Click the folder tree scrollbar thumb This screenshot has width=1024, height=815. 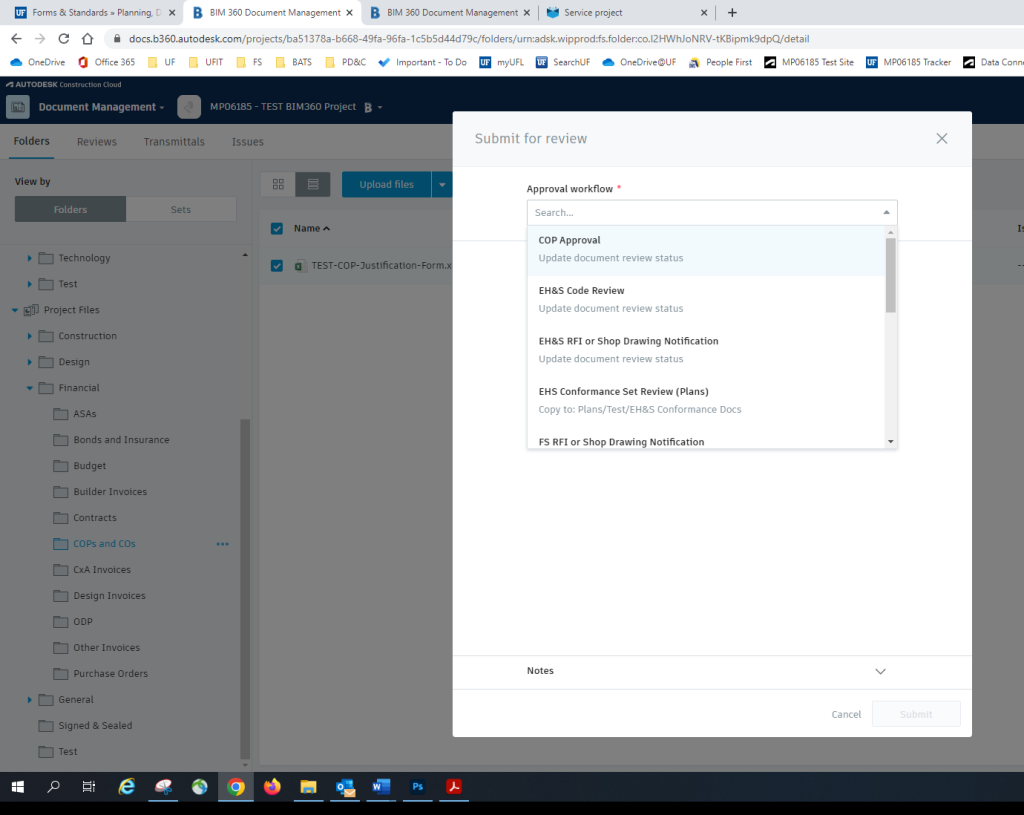pos(245,588)
